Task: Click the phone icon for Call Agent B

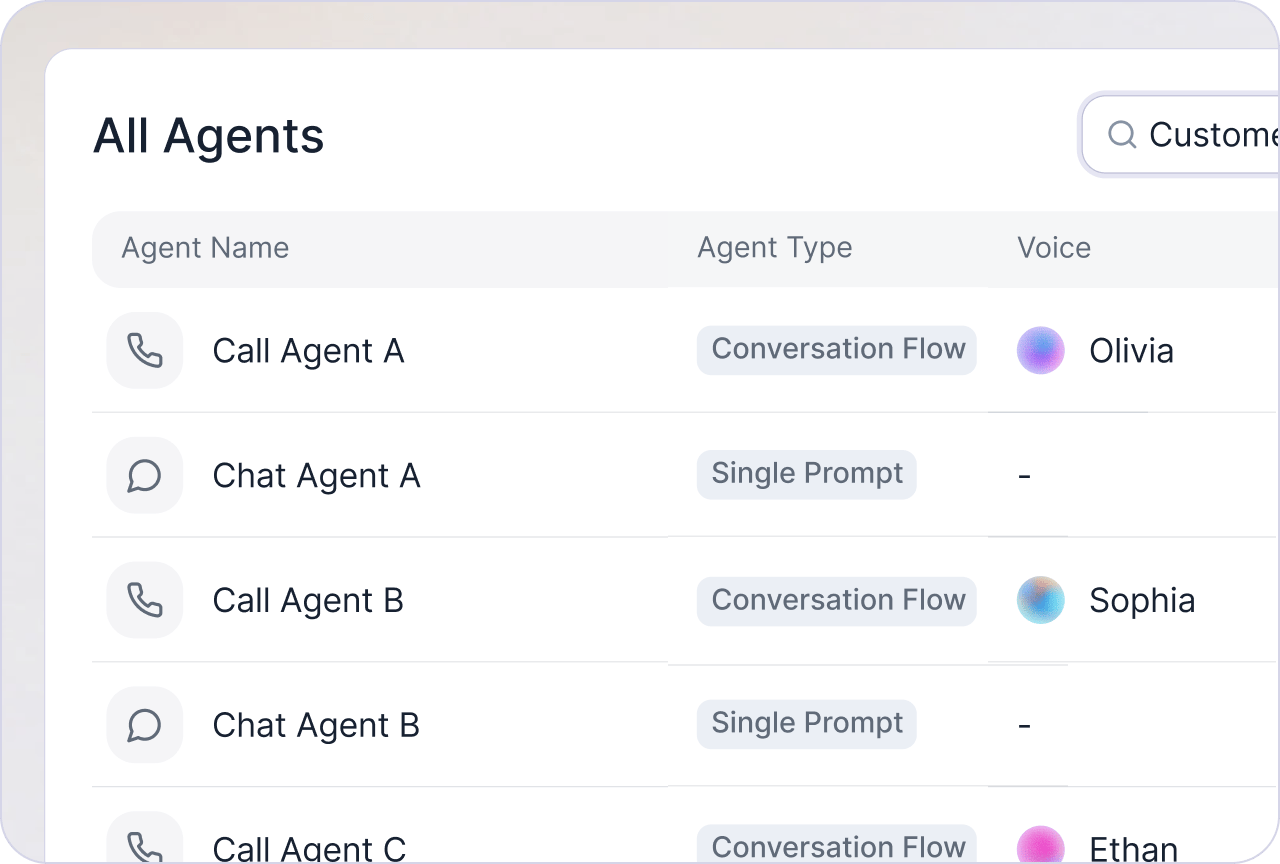Action: pyautogui.click(x=145, y=600)
